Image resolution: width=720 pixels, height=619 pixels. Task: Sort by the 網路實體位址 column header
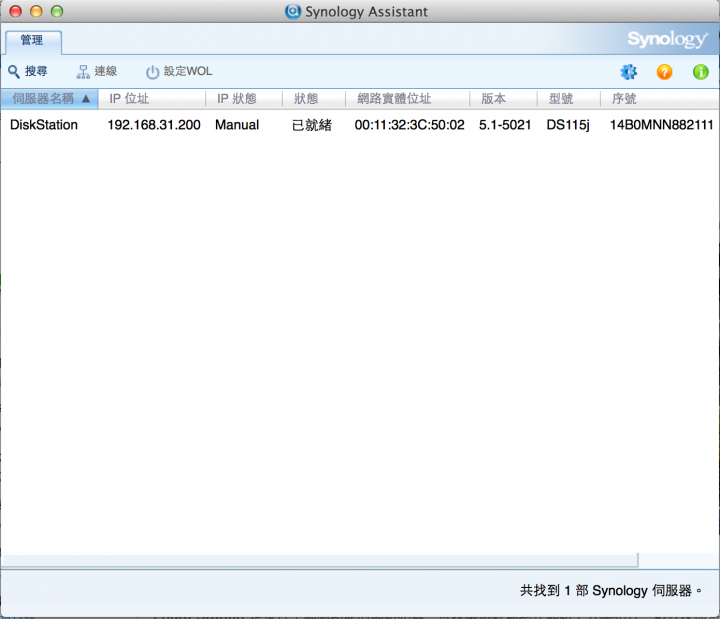[407, 99]
